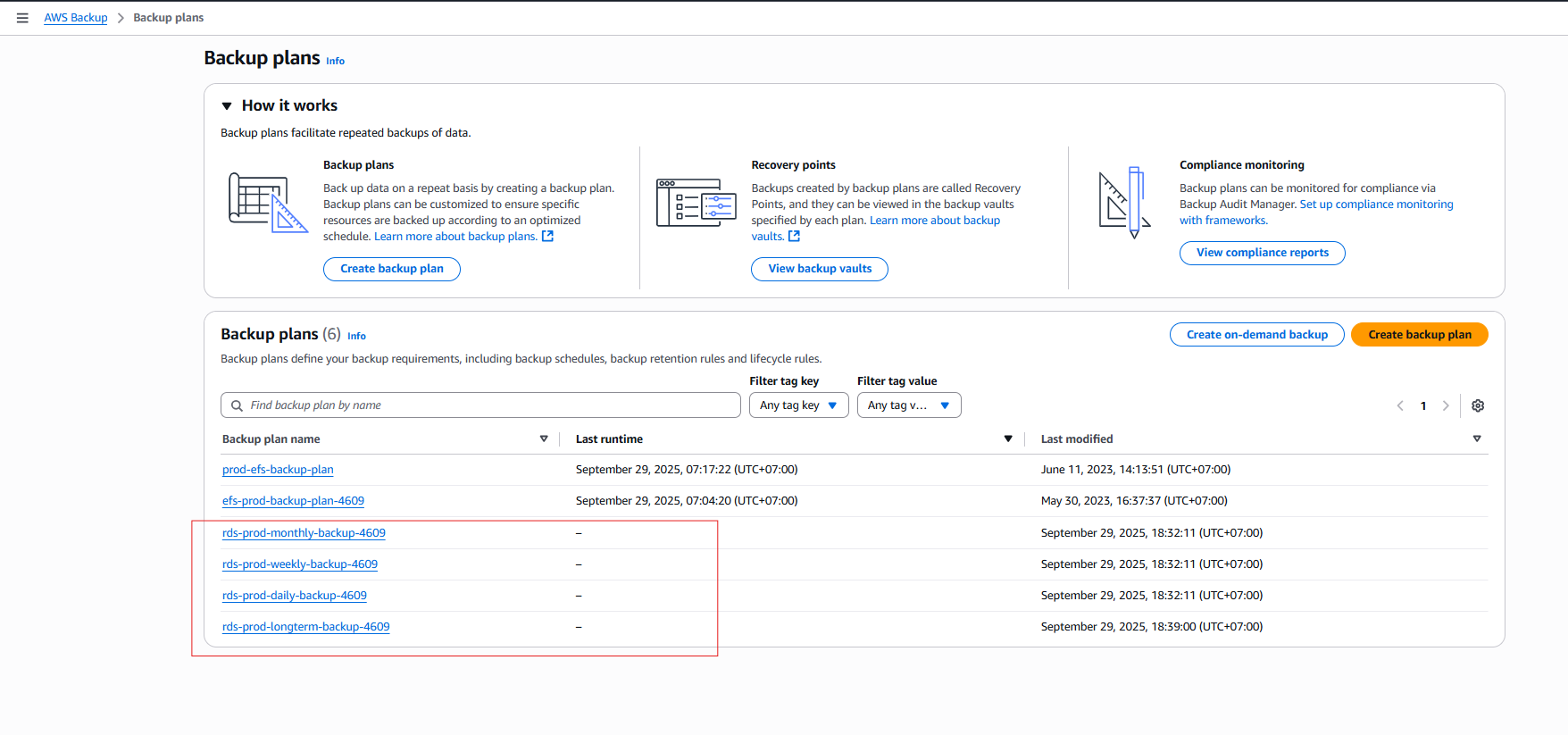Go to next page arrow
The image size is (1568, 735).
pyautogui.click(x=1446, y=405)
